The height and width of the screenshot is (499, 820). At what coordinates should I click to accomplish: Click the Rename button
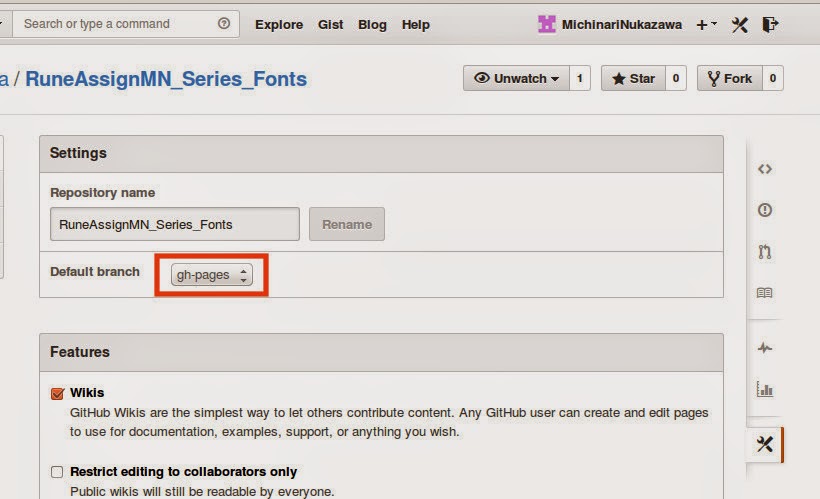point(347,224)
